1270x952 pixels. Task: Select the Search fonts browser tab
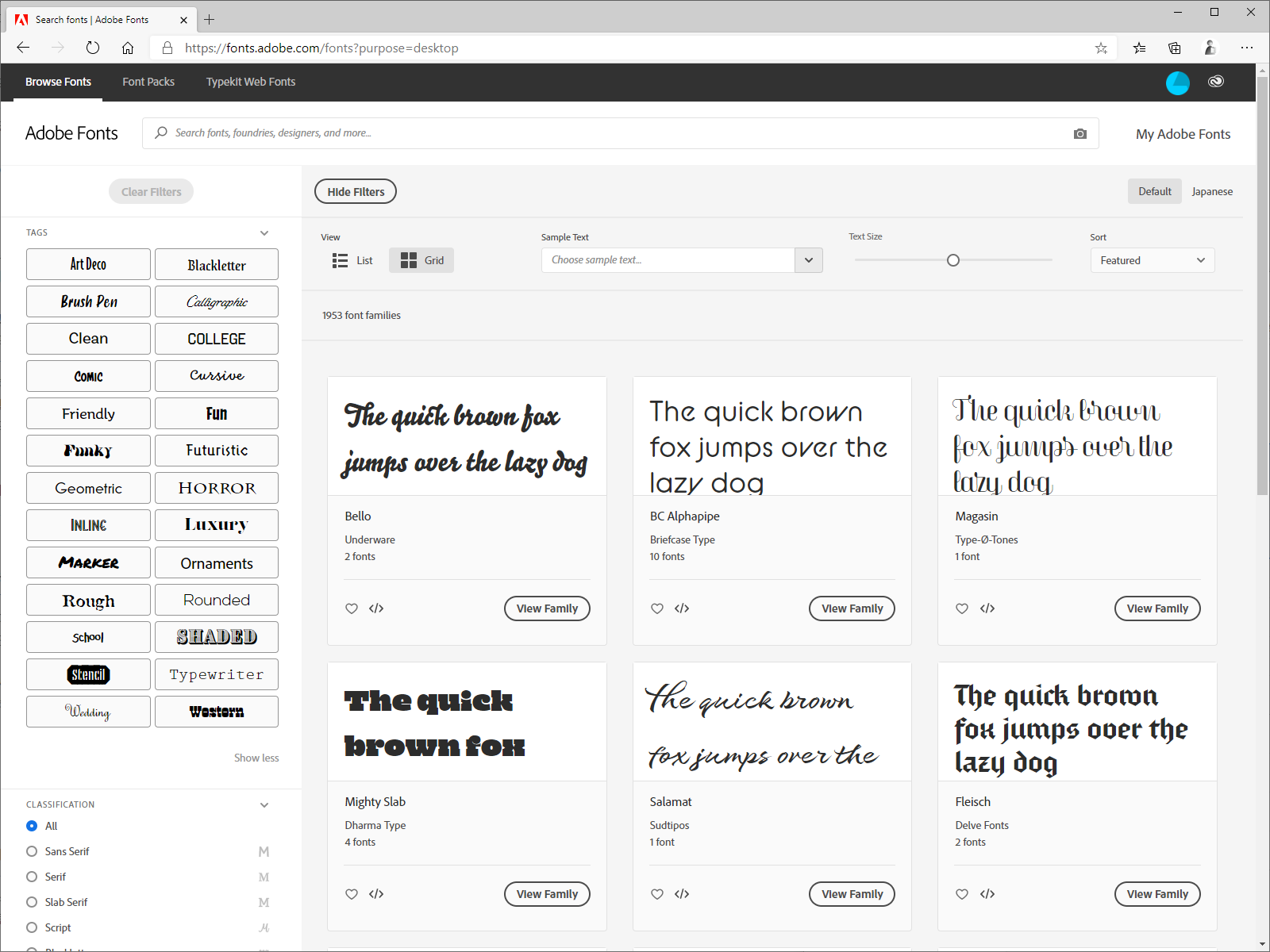click(102, 19)
